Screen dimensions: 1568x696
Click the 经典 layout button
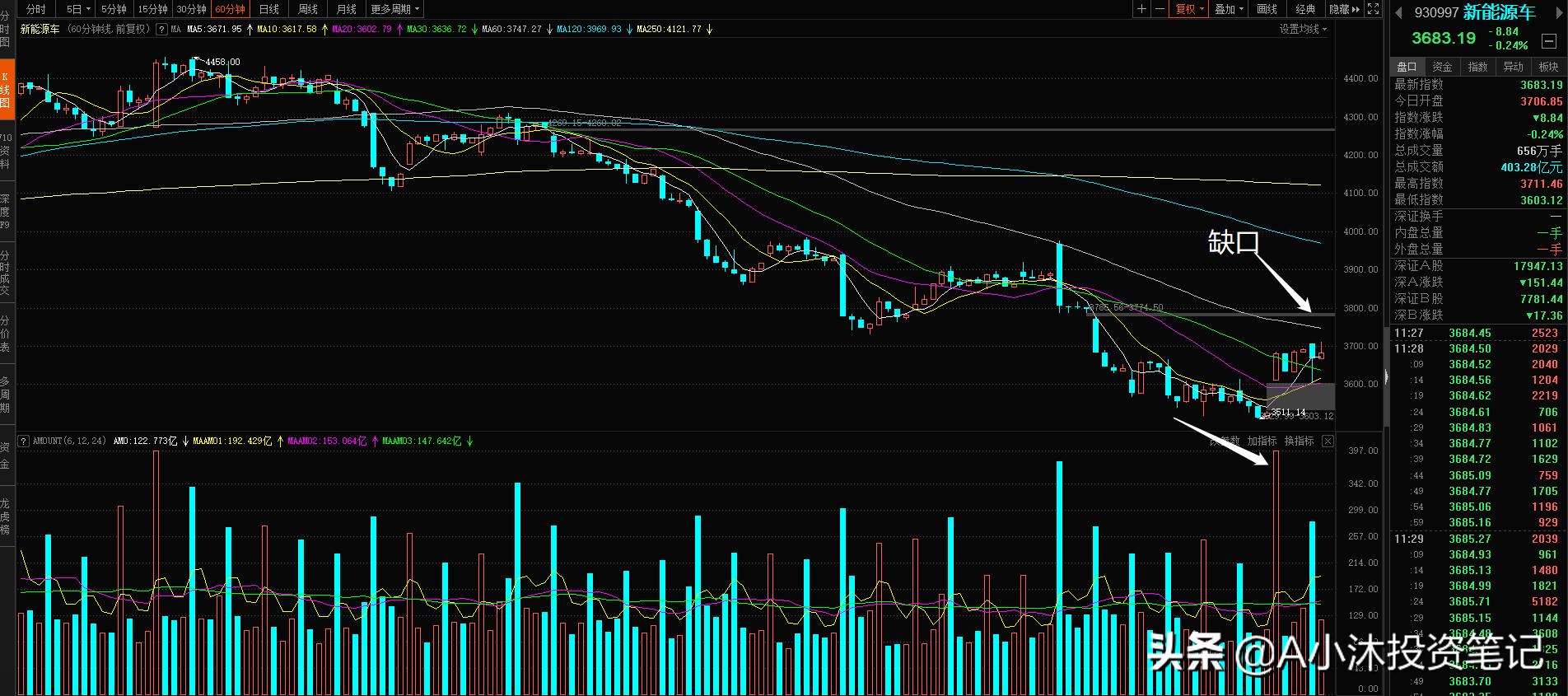coord(1305,9)
